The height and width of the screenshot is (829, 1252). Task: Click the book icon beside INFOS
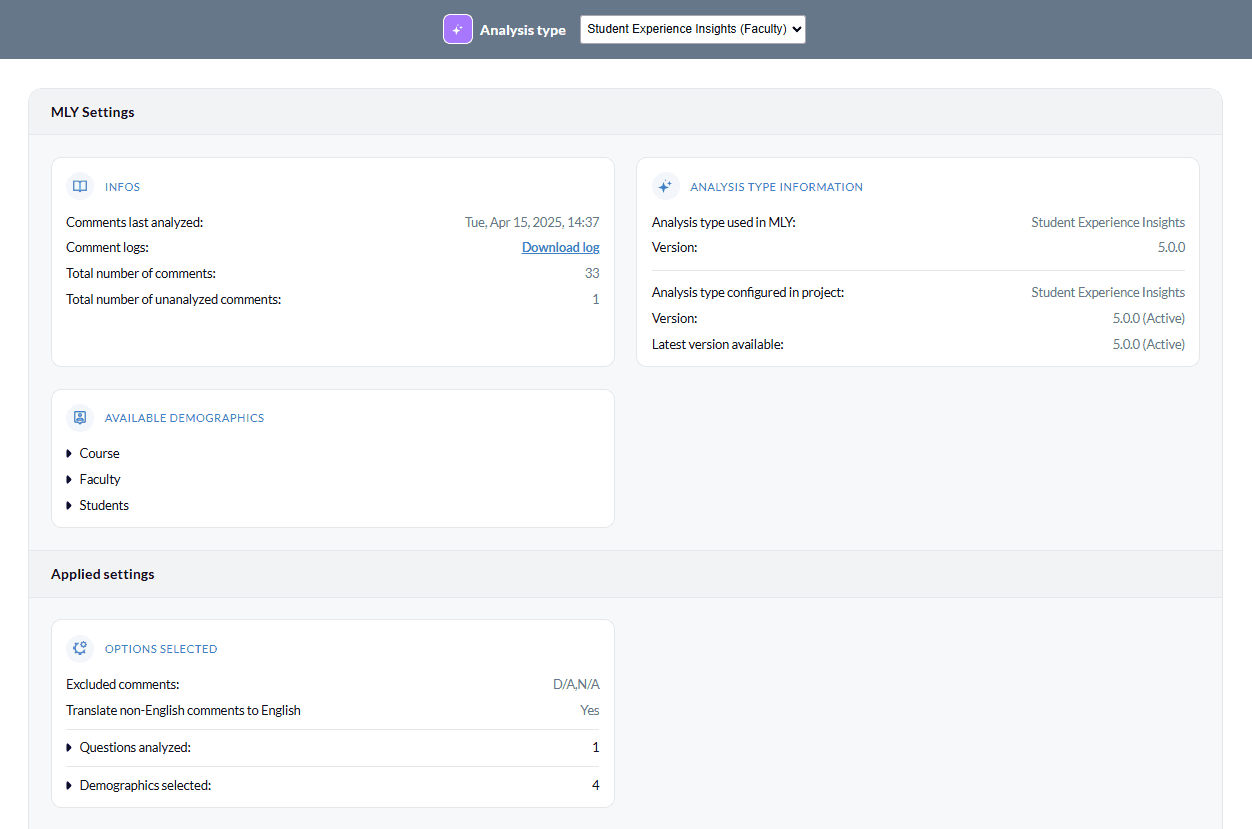click(x=80, y=186)
